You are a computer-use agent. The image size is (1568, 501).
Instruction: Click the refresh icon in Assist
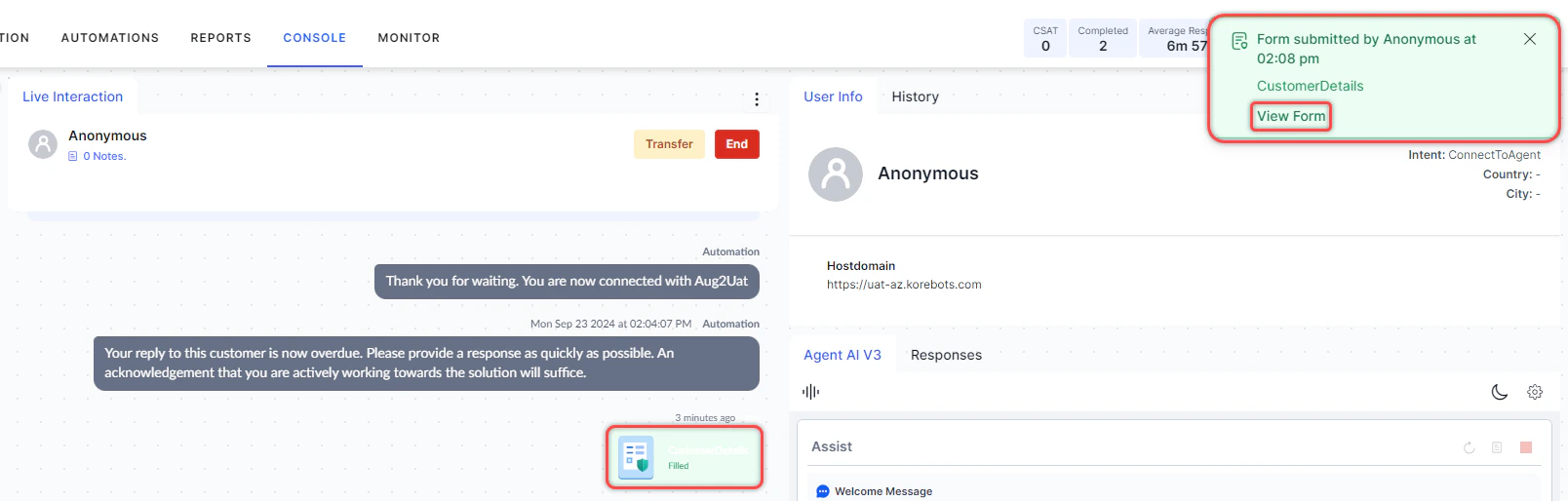[1470, 447]
